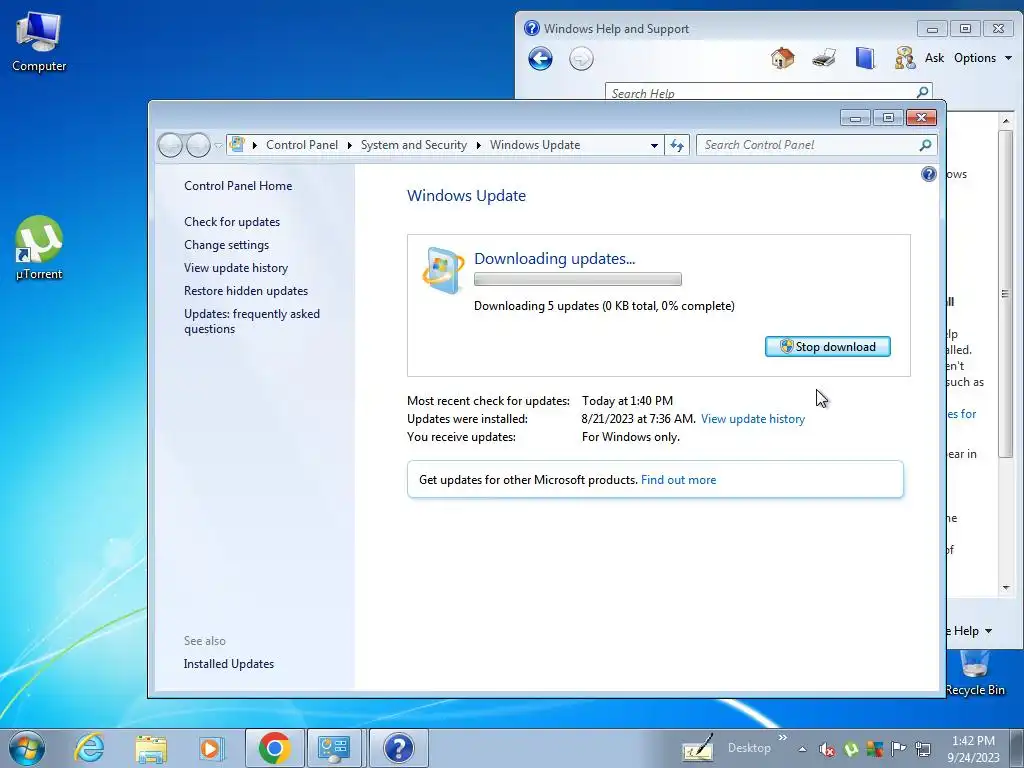This screenshot has width=1024, height=768.
Task: Click the search magnifier in Help window
Action: point(923,92)
